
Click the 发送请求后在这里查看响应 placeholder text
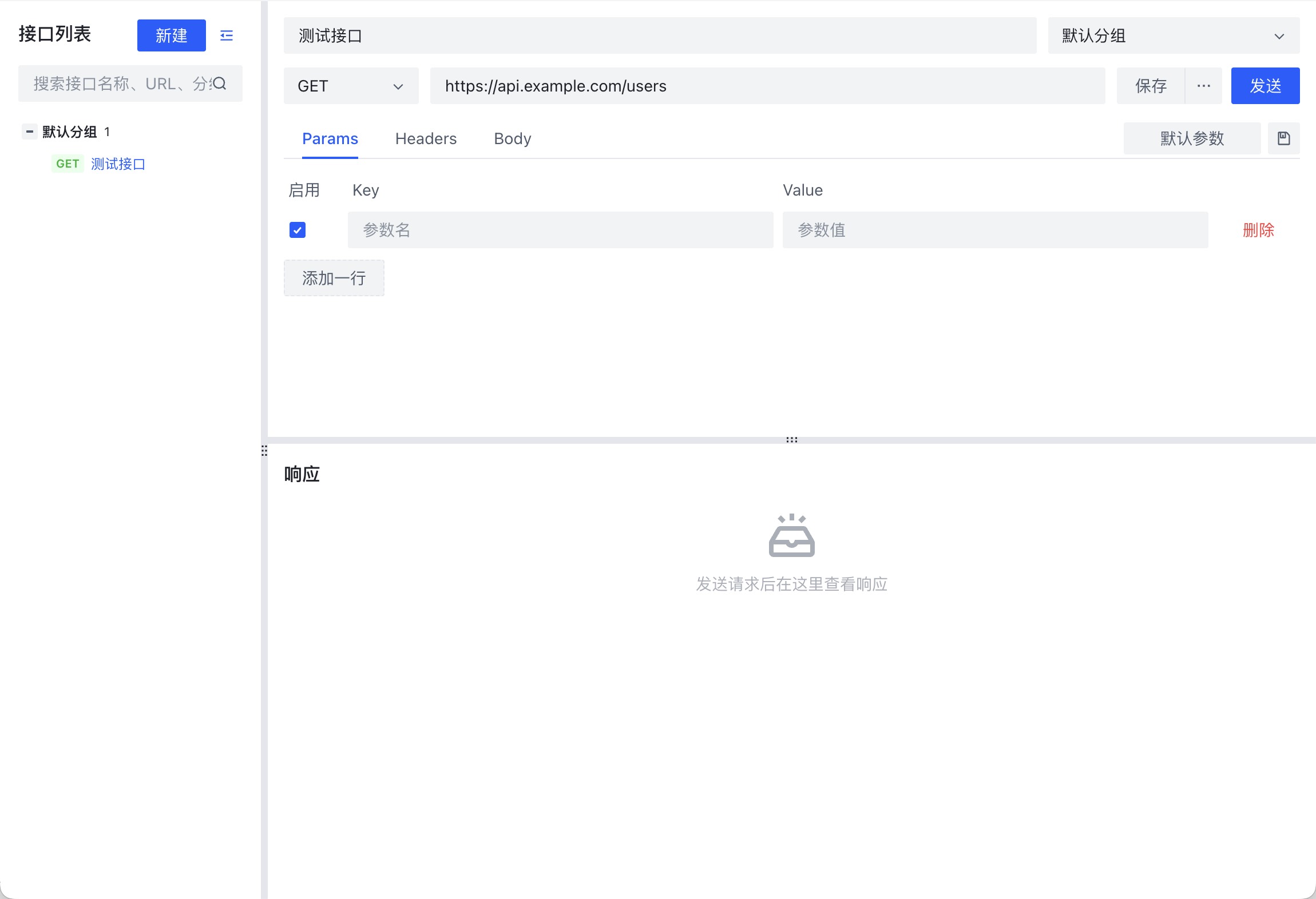792,584
